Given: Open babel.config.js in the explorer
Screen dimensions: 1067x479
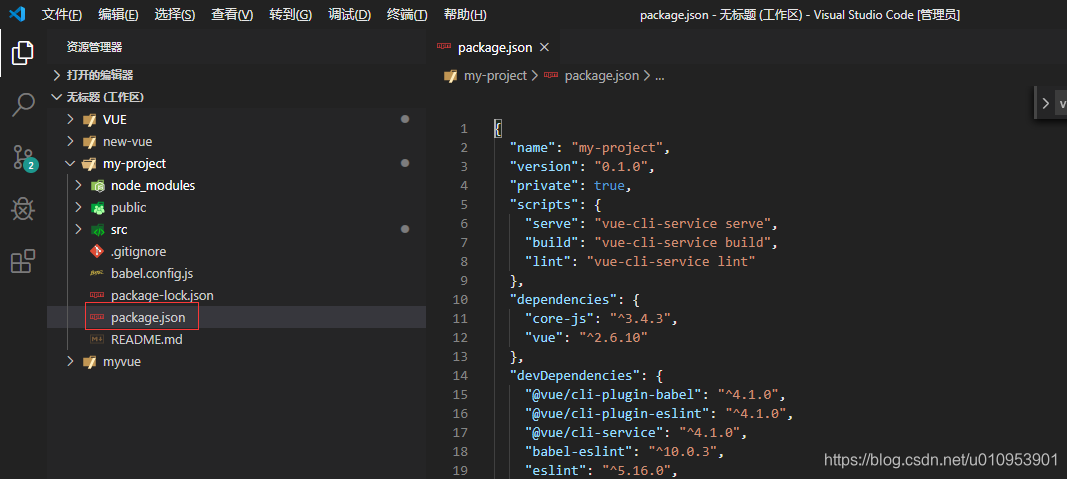Looking at the screenshot, I should tap(152, 274).
